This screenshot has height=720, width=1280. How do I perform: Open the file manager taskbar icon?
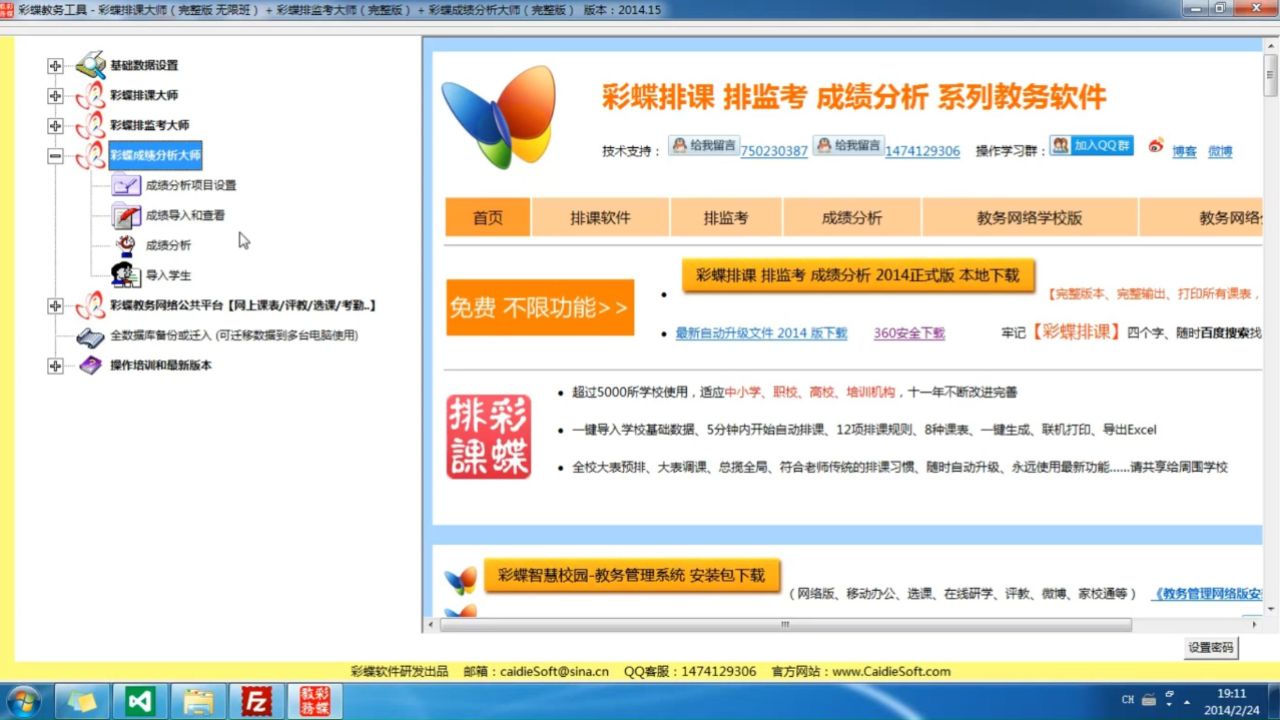click(199, 702)
